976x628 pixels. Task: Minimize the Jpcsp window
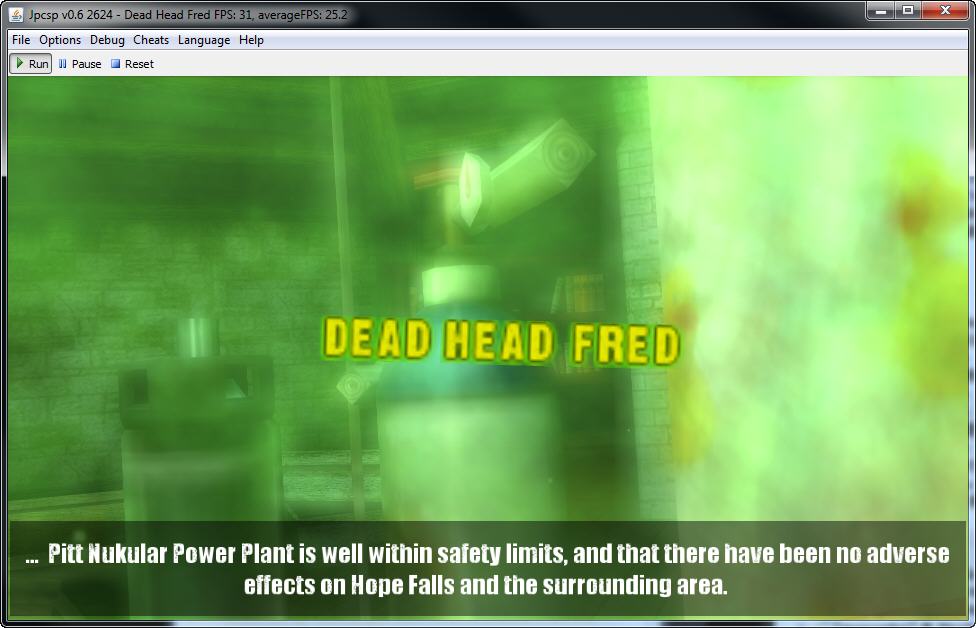tap(880, 11)
